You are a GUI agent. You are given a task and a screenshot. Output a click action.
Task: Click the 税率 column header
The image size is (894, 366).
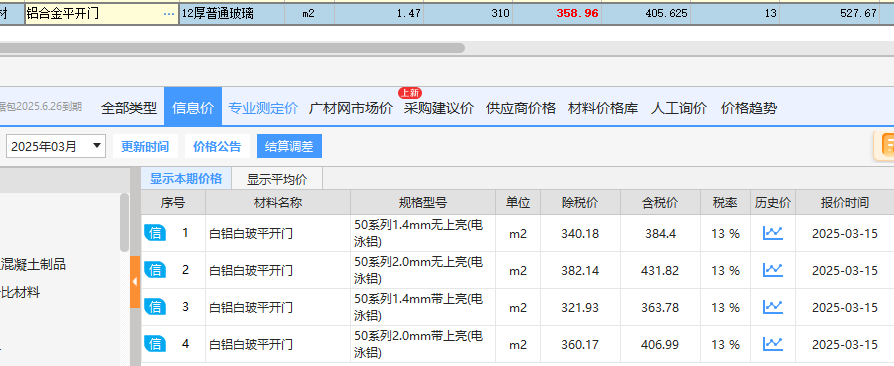(x=725, y=202)
